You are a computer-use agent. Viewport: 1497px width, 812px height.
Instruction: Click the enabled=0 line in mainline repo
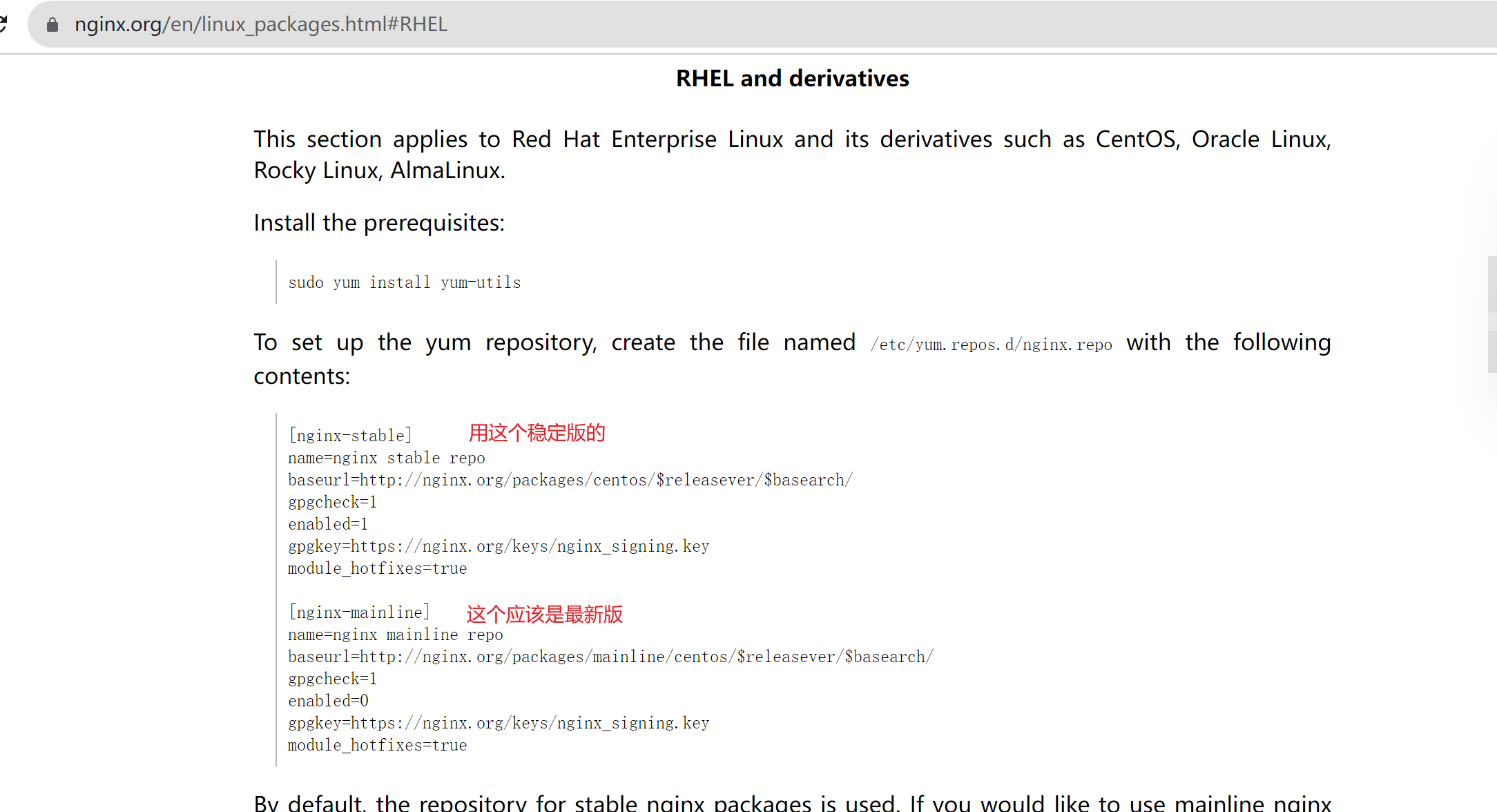[x=328, y=701]
